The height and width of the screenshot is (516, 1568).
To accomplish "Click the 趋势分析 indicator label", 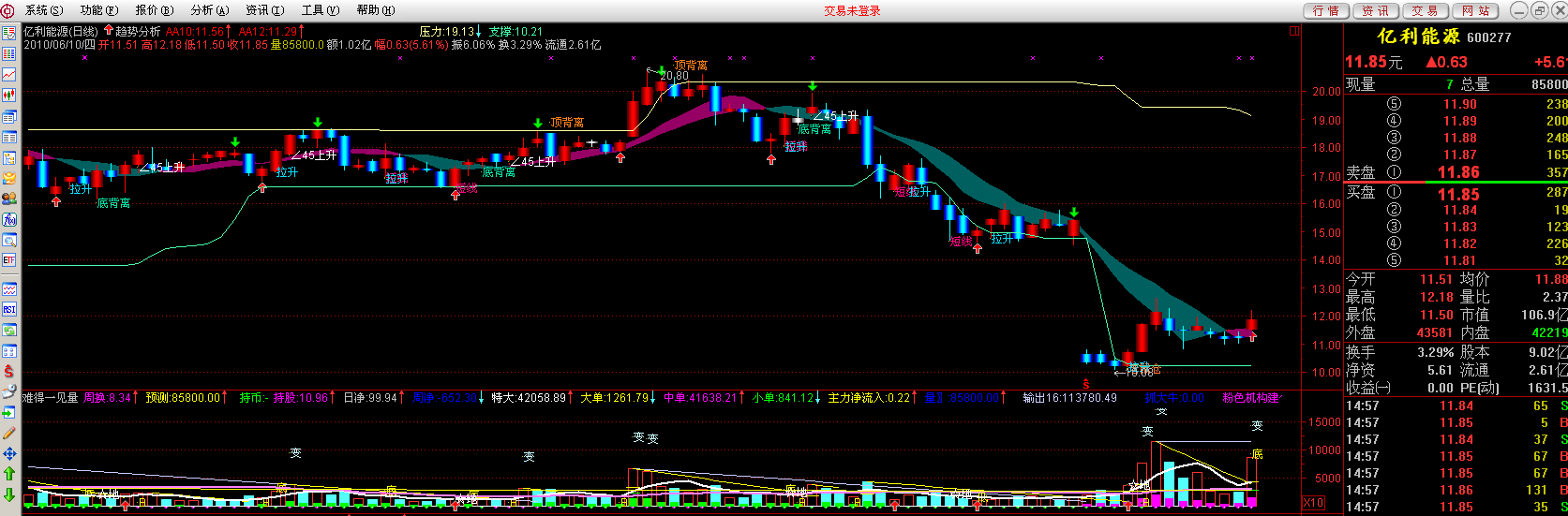I will point(138,32).
